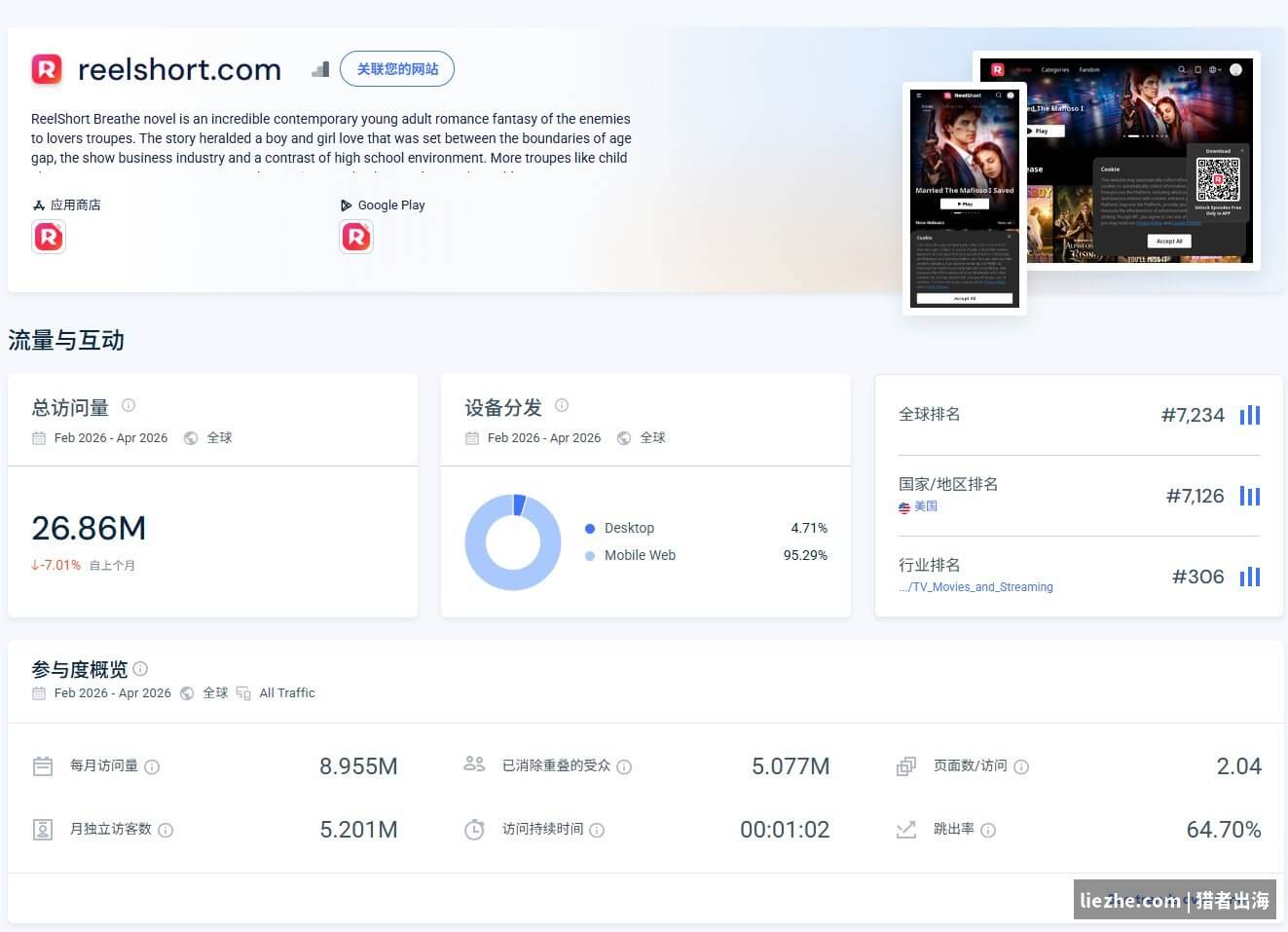Click the reelshort.com site title
The image size is (1288, 932).
(x=179, y=70)
